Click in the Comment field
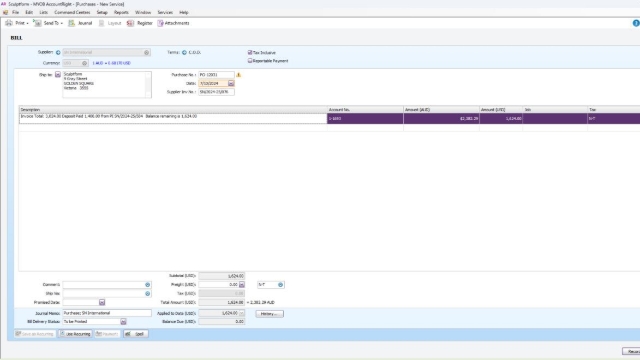Screen dimensions: 640x360 click(104, 284)
